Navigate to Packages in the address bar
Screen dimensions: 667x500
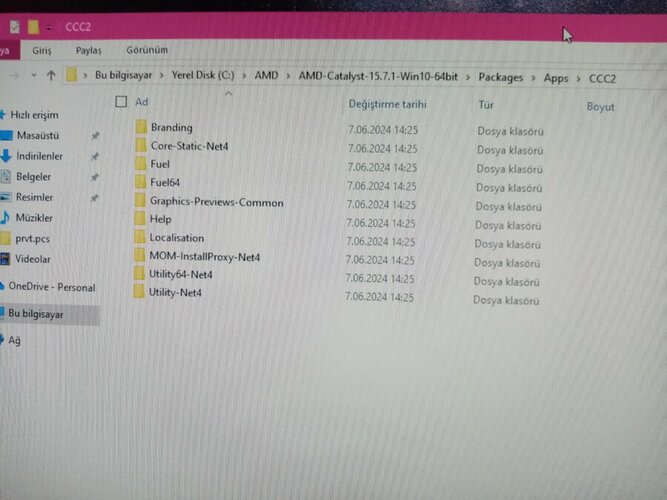(x=500, y=77)
